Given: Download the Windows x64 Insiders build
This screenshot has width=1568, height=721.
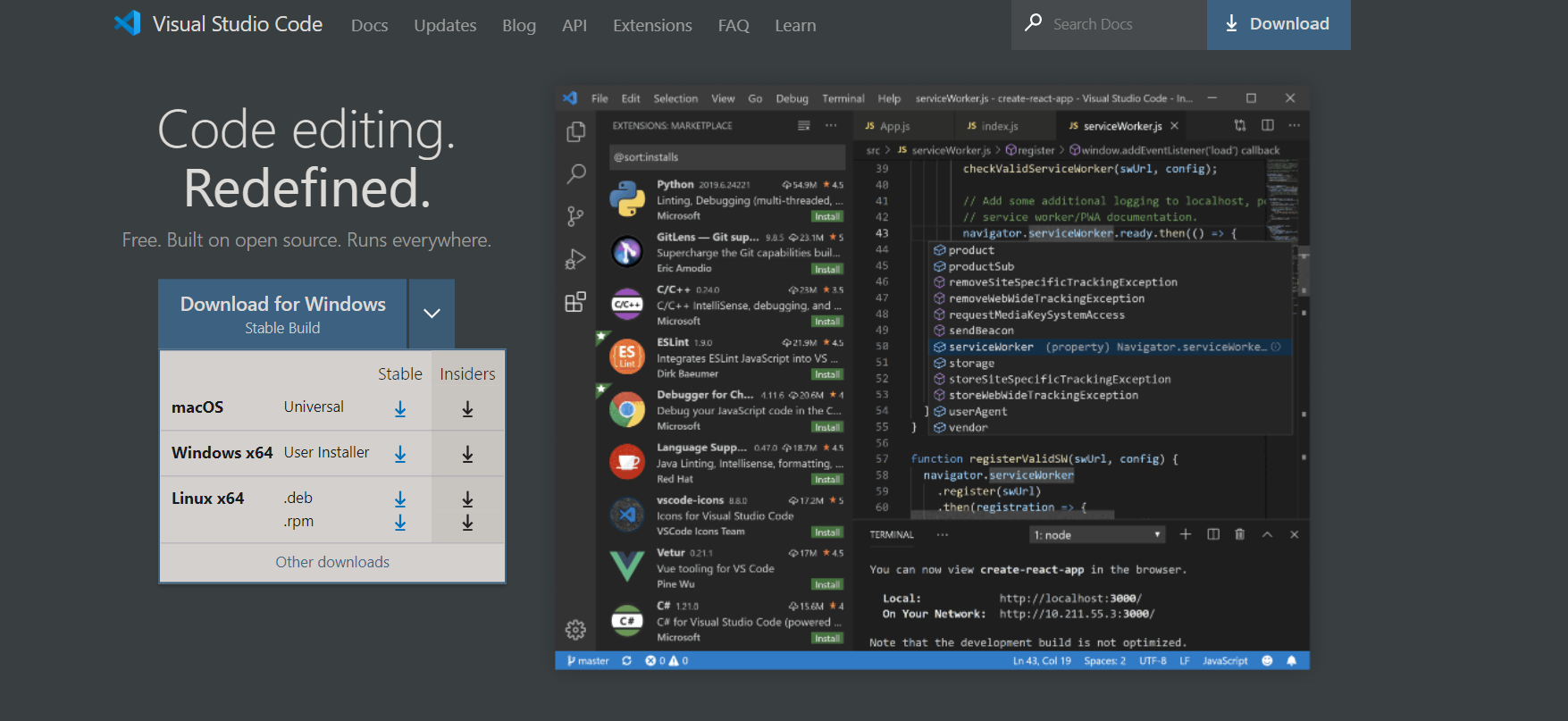Looking at the screenshot, I should click(467, 455).
